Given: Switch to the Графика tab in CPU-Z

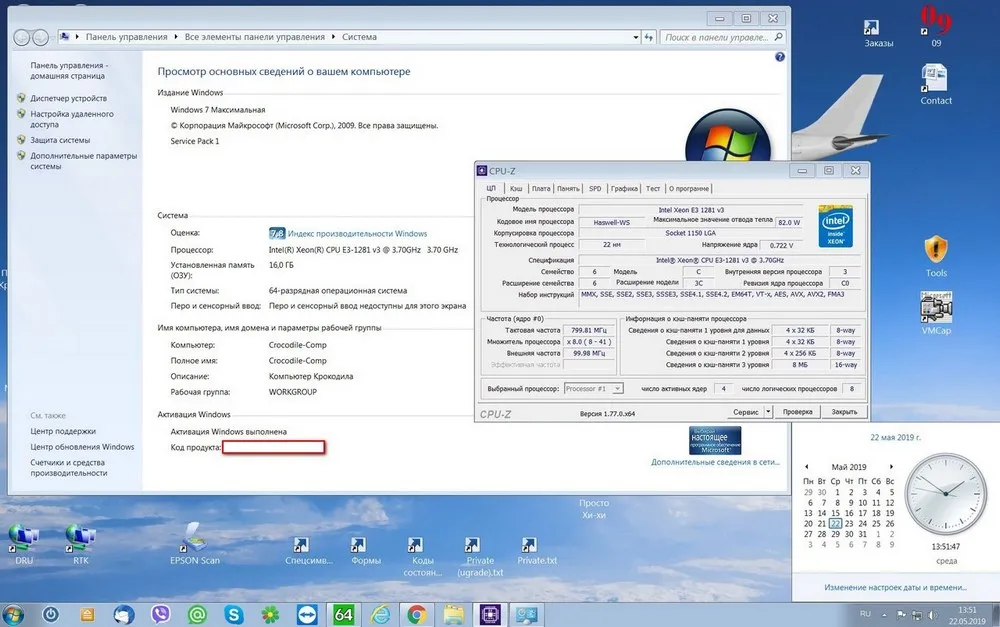Looking at the screenshot, I should [624, 189].
